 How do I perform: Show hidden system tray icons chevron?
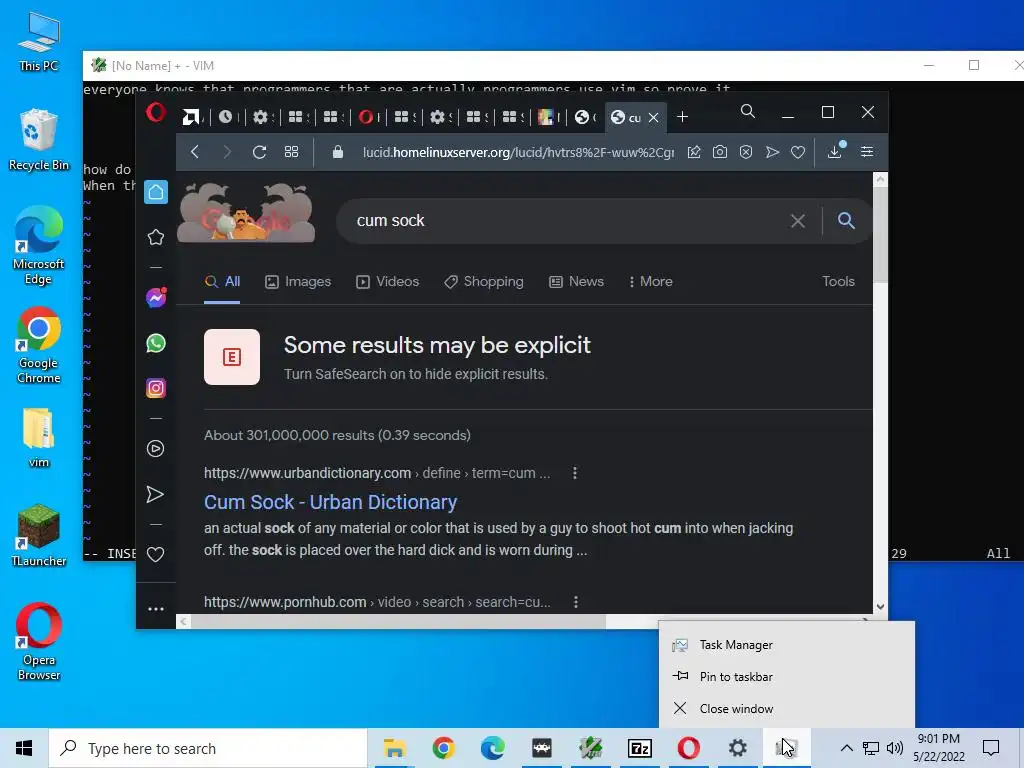(846, 748)
